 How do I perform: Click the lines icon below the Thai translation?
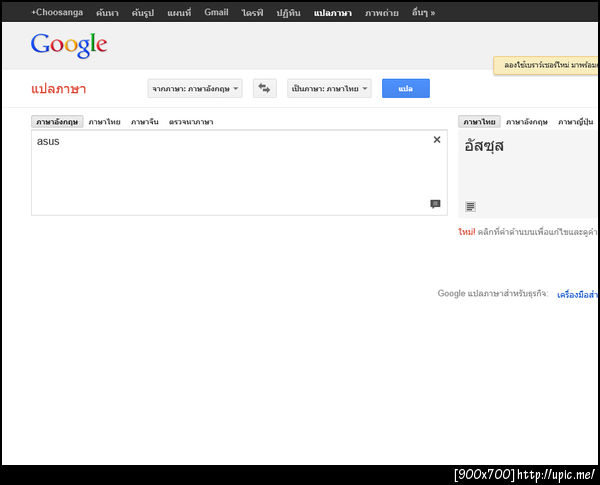[x=470, y=207]
